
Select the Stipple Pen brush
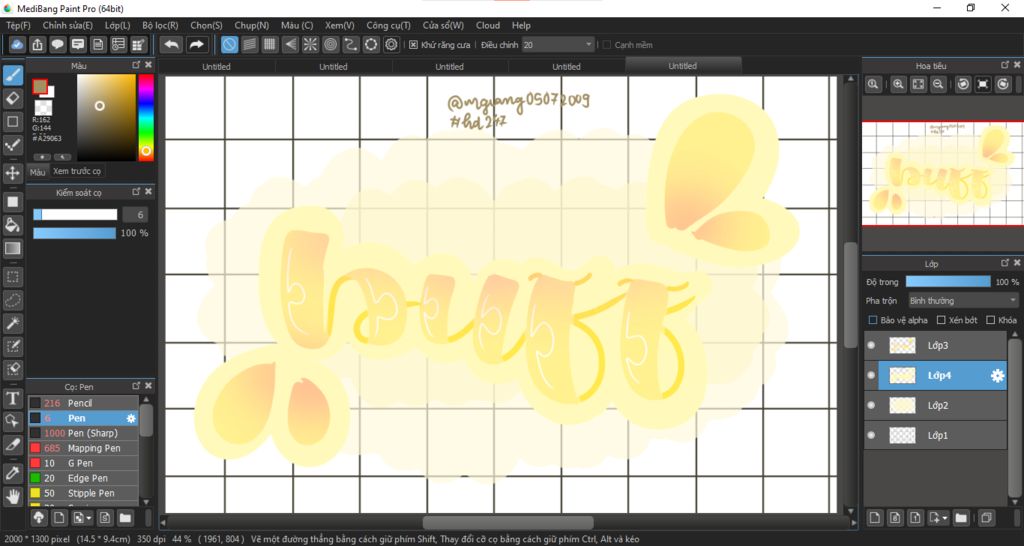tap(83, 493)
